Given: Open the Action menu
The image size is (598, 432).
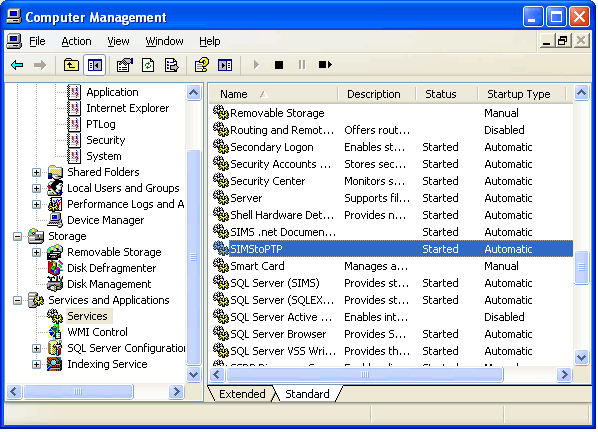Looking at the screenshot, I should (76, 41).
